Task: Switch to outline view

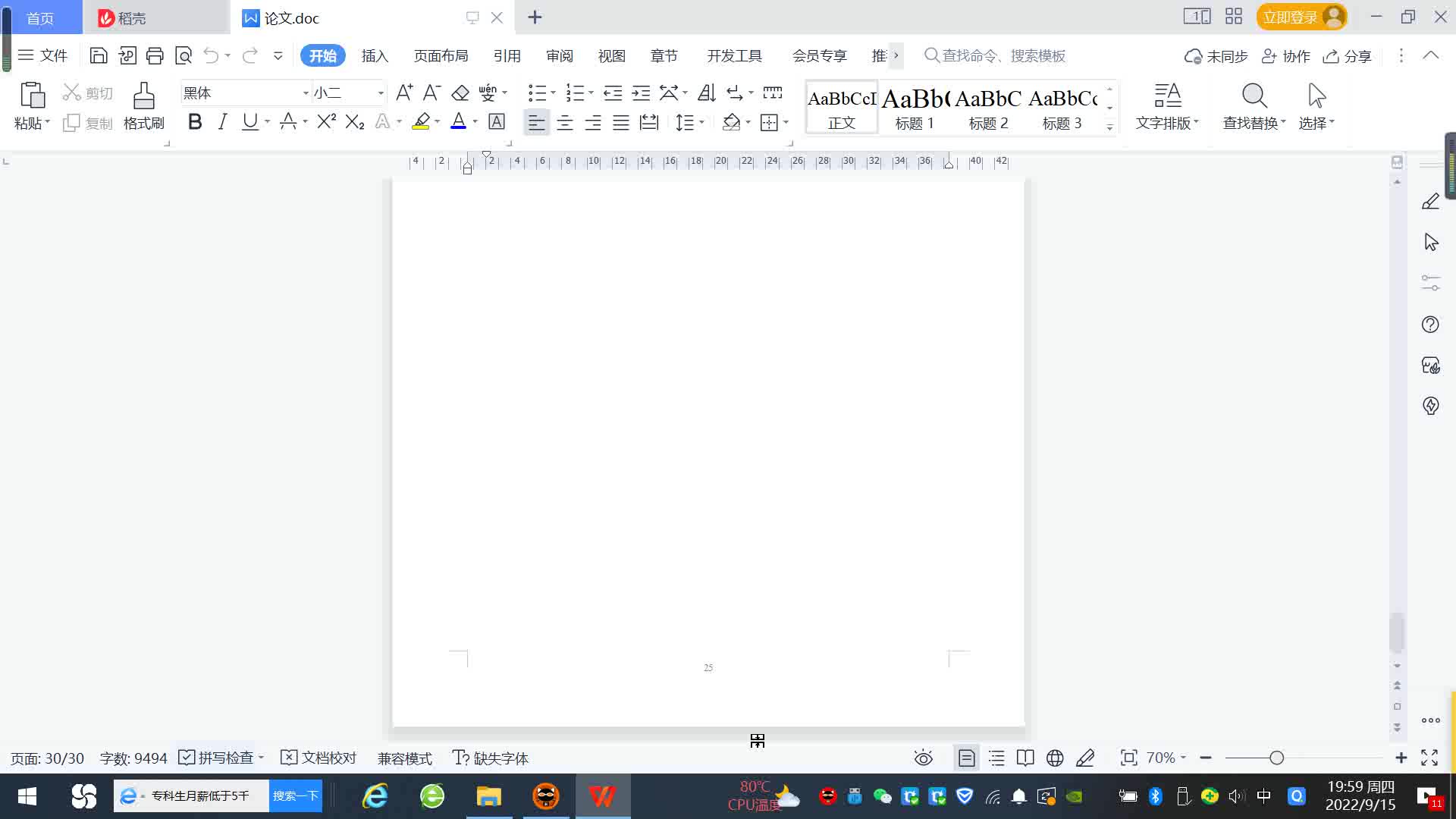Action: click(996, 758)
